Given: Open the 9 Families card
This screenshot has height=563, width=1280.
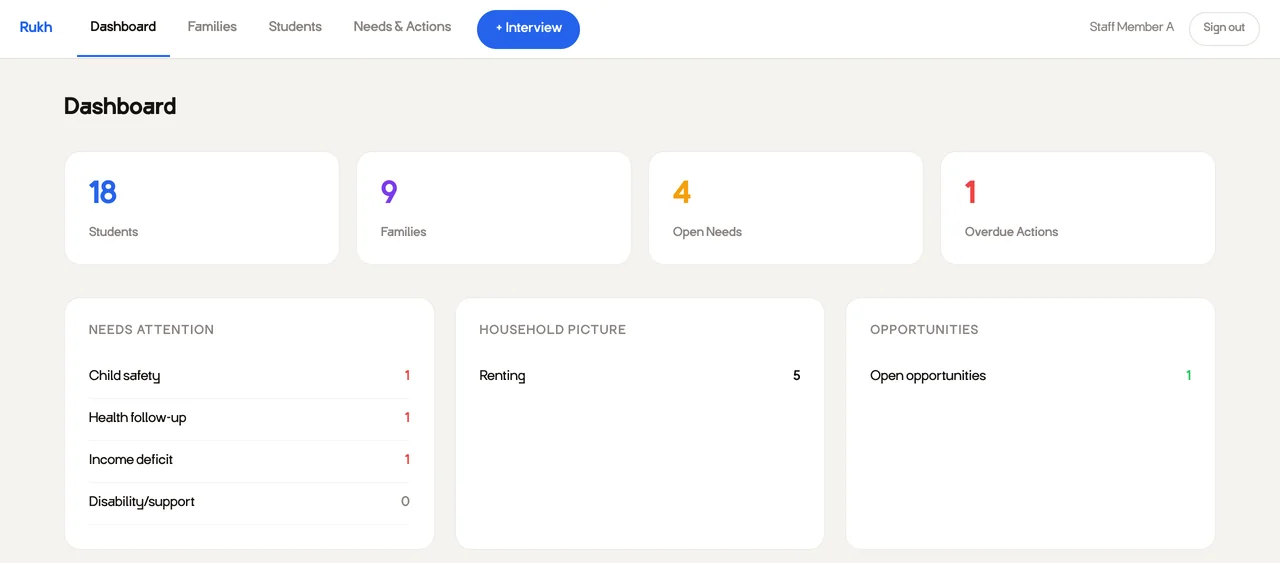Looking at the screenshot, I should [494, 208].
